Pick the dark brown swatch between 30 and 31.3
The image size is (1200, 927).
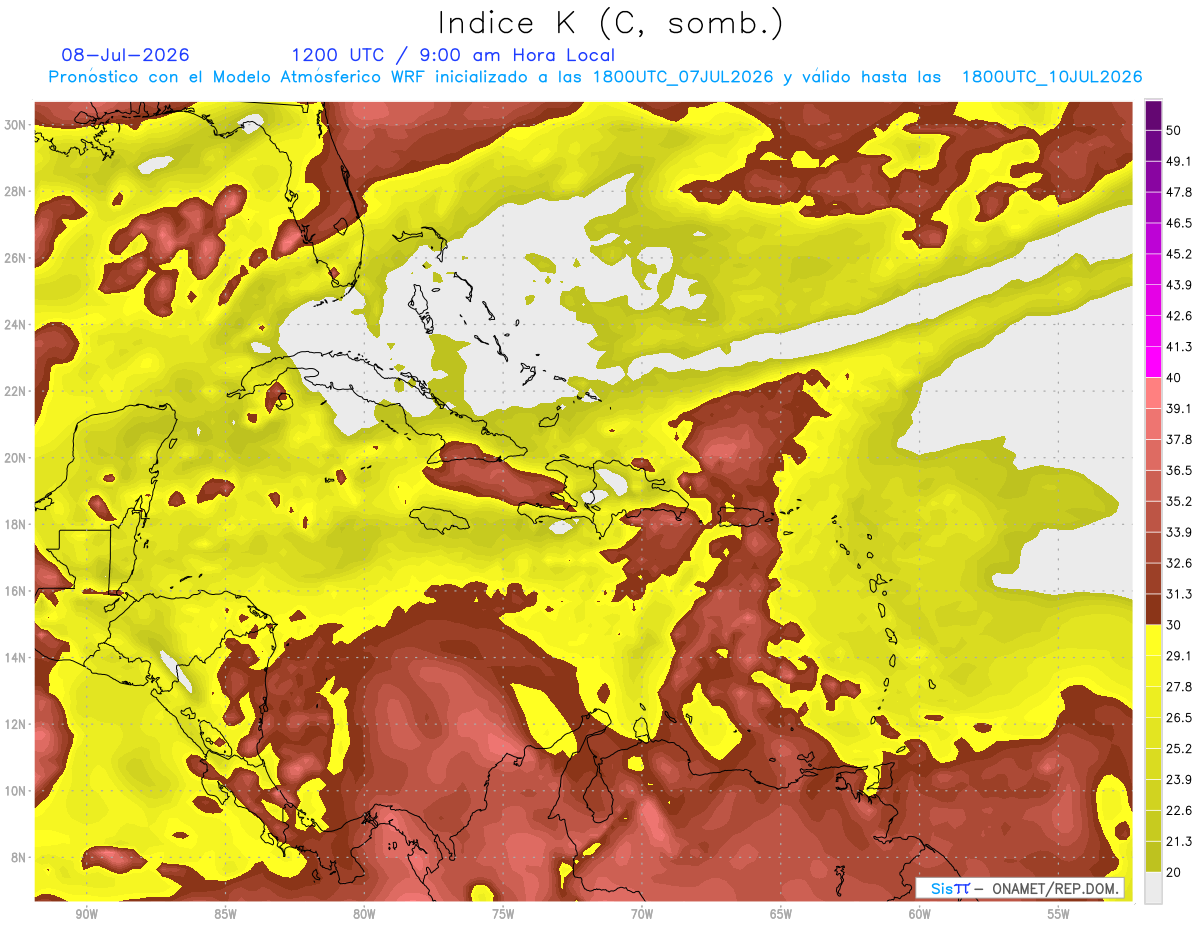point(1153,609)
